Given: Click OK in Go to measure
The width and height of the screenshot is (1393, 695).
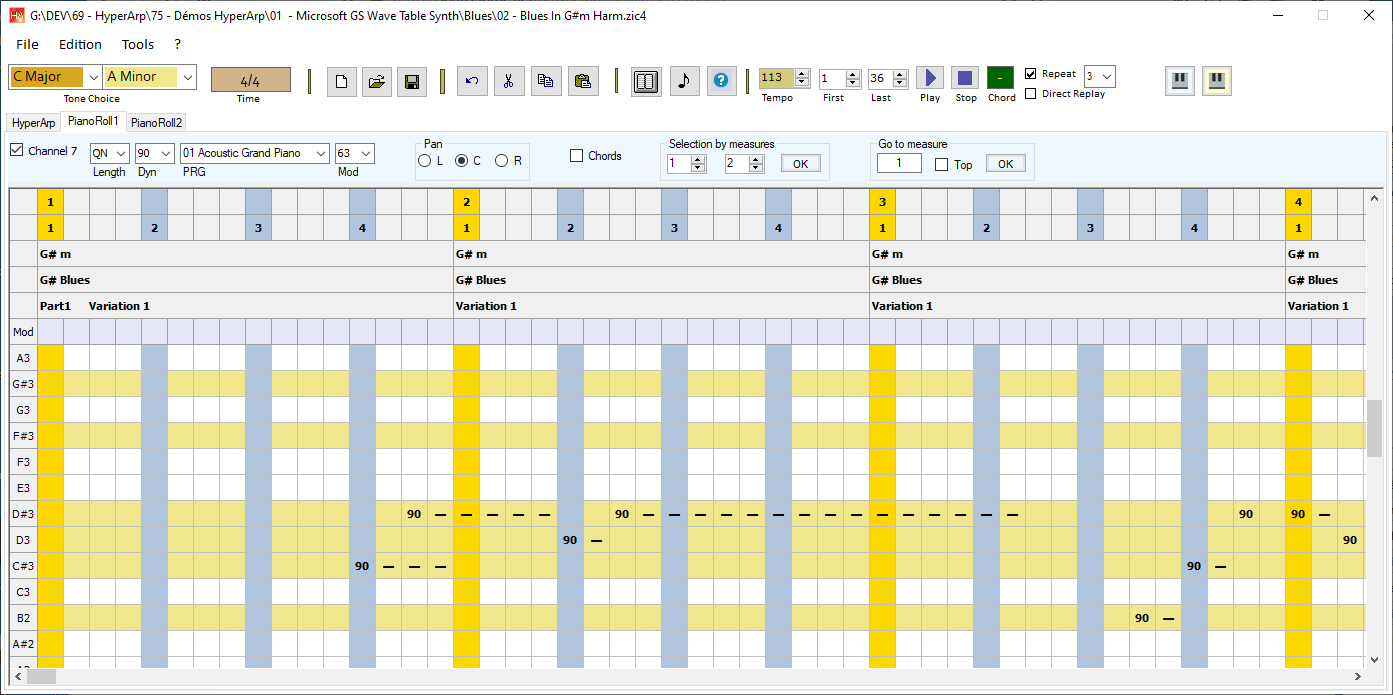Looking at the screenshot, I should coord(1005,164).
